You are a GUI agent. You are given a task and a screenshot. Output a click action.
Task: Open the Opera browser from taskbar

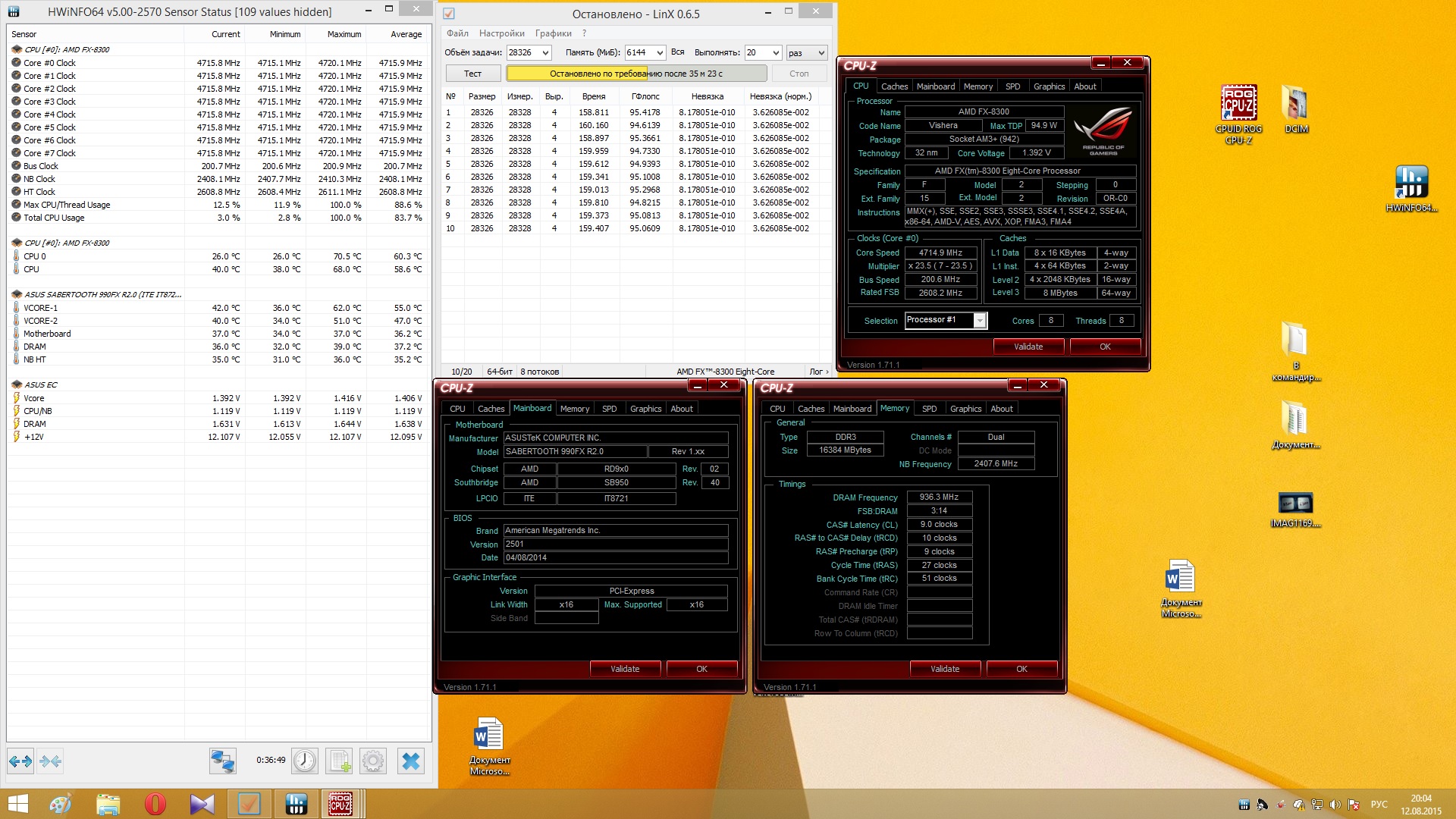click(155, 803)
